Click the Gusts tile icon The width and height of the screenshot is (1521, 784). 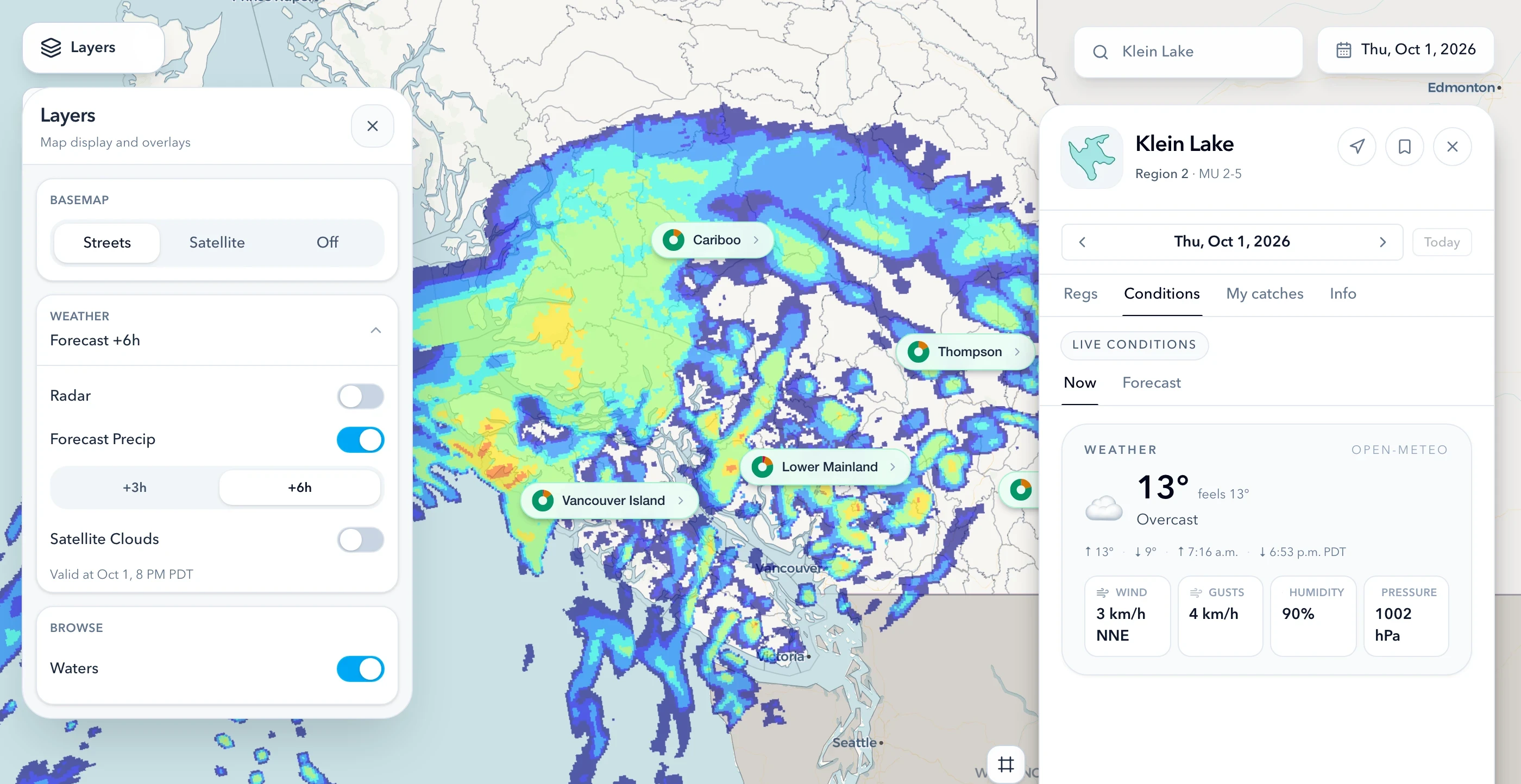click(1196, 593)
